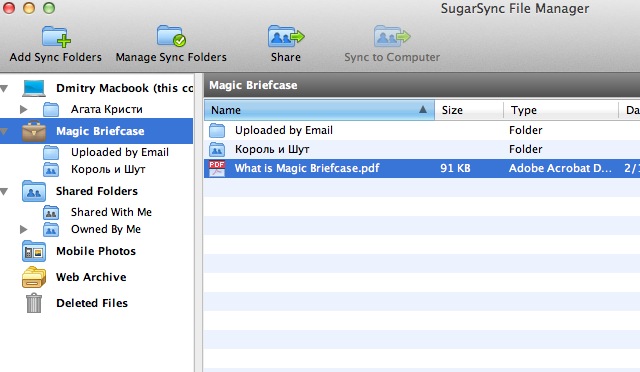
Task: Expand the Агата Кристи folder node
Action: (x=24, y=109)
